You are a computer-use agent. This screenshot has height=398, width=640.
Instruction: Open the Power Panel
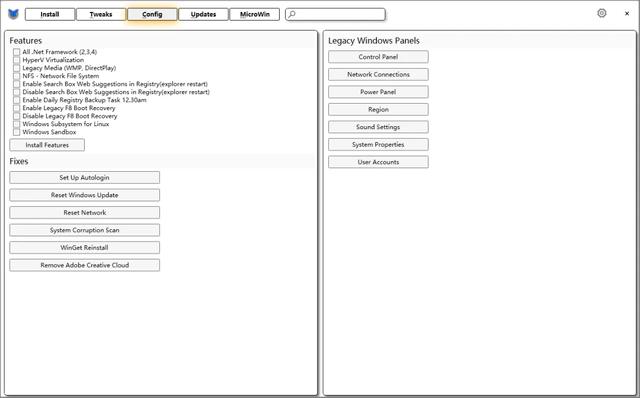click(x=378, y=92)
